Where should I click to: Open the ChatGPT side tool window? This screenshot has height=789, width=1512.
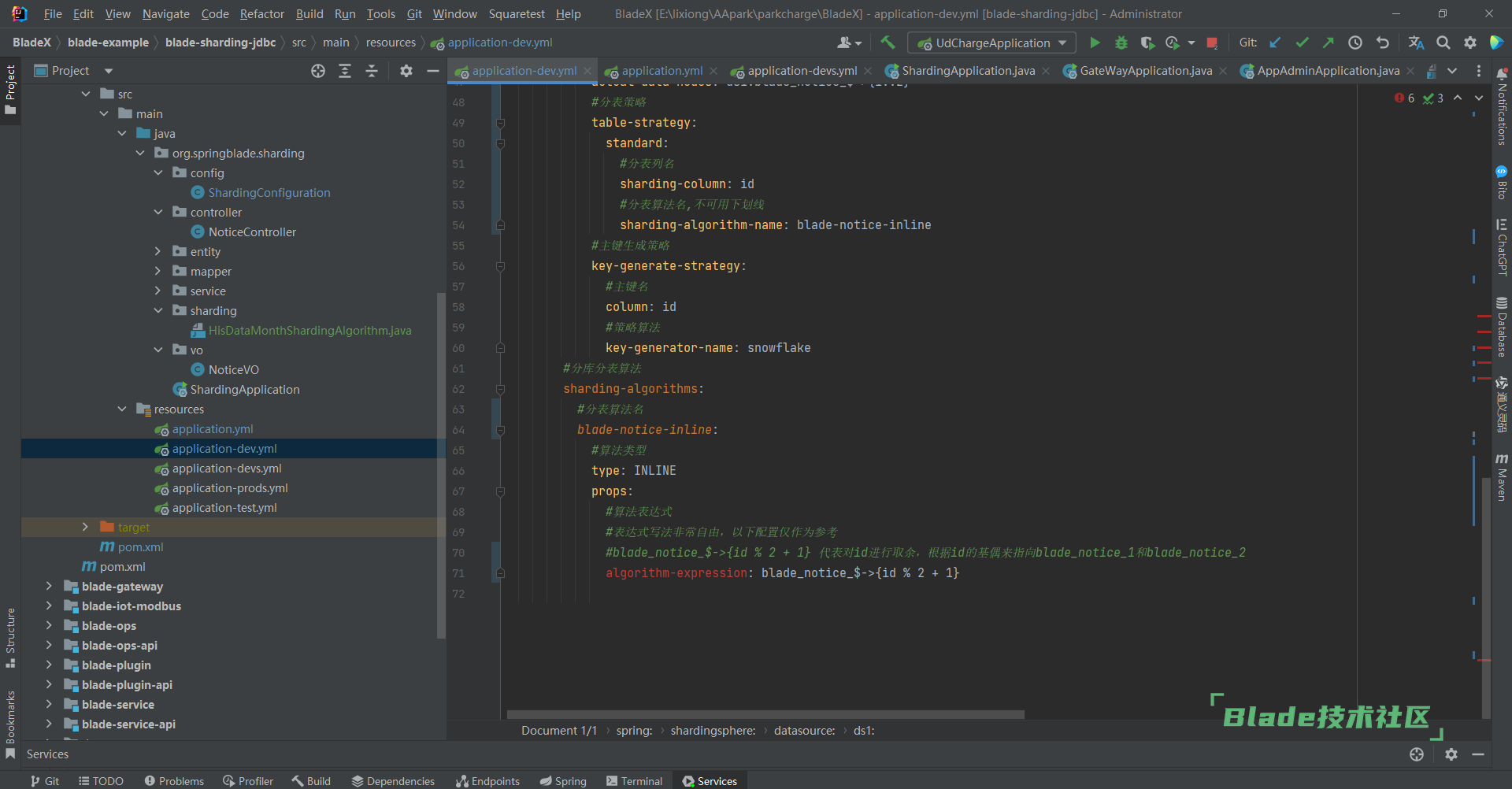coord(1502,247)
